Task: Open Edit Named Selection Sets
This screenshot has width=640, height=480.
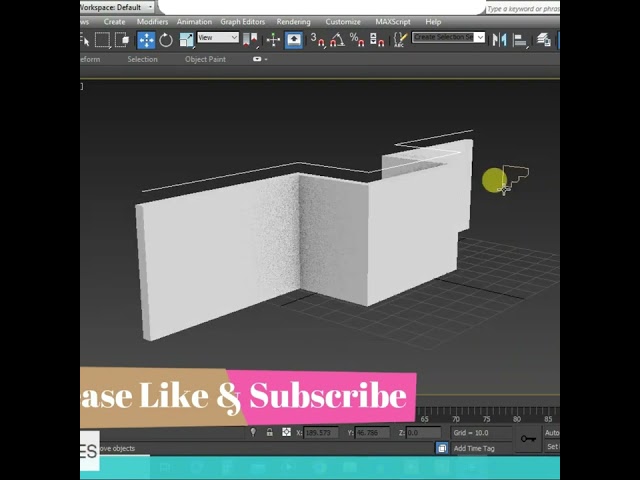Action: click(x=400, y=40)
